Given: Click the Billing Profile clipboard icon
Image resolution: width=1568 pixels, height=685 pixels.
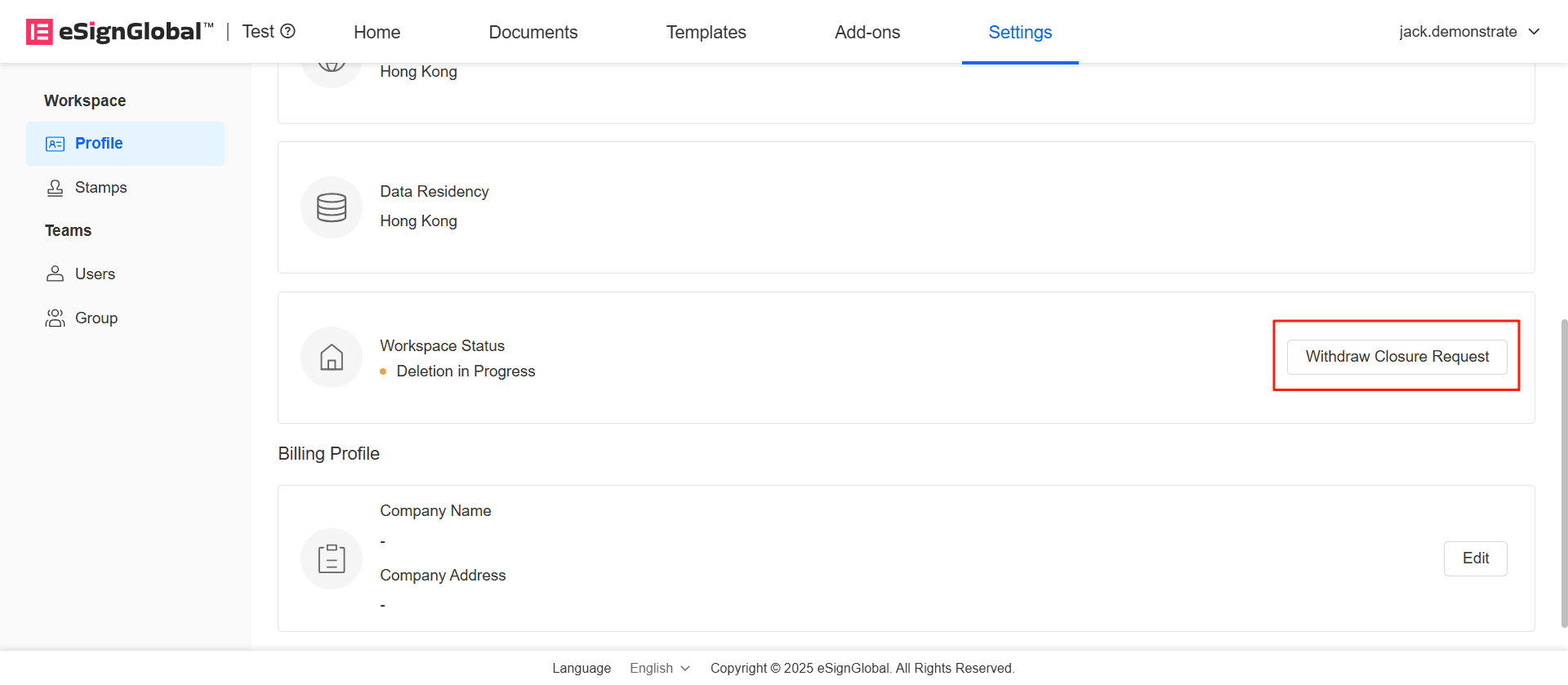Looking at the screenshot, I should point(332,558).
